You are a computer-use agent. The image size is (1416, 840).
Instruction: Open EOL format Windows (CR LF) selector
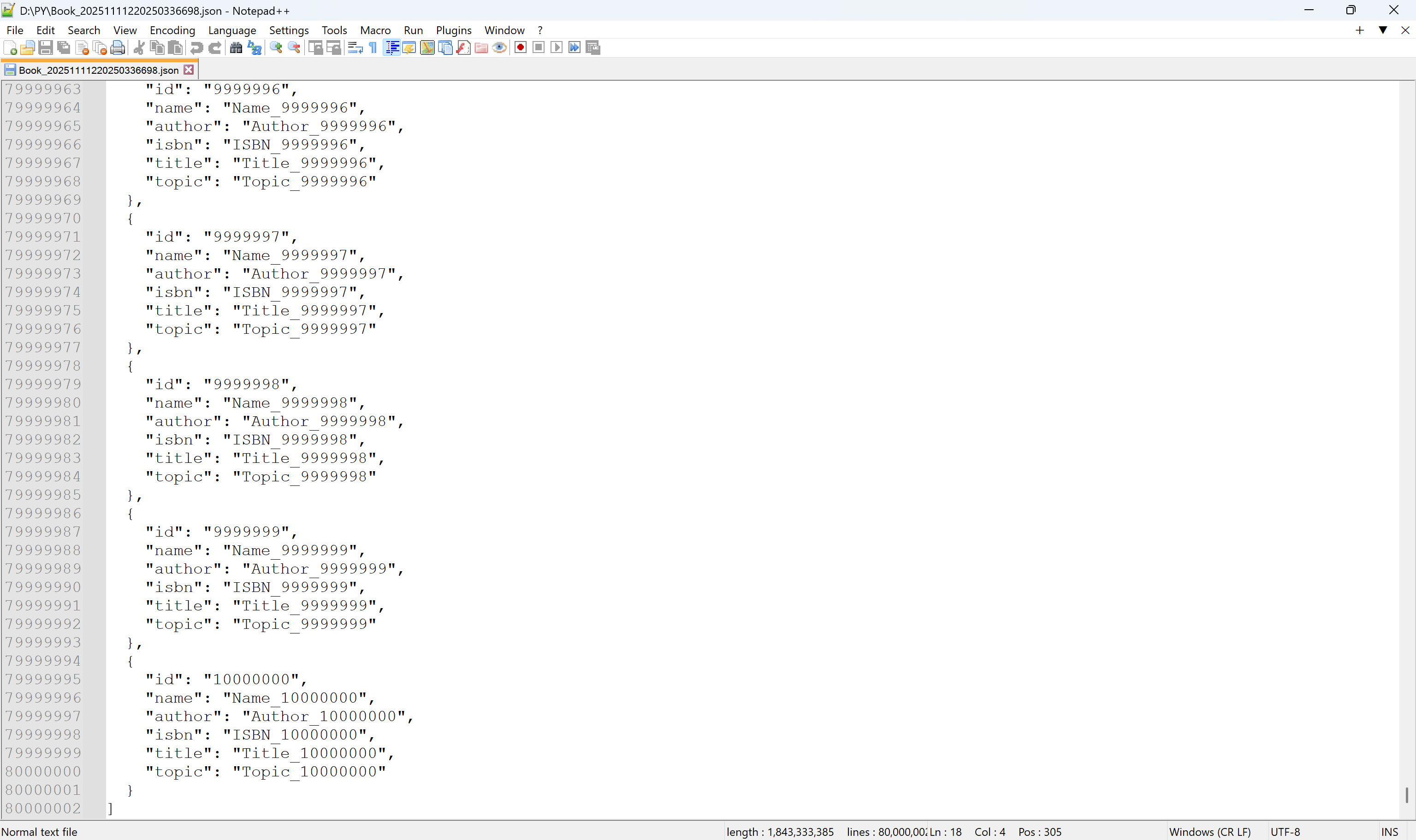pyautogui.click(x=1209, y=832)
